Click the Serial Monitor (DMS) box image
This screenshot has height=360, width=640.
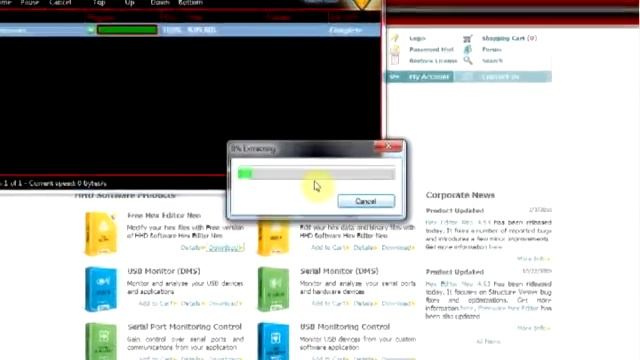pos(273,289)
